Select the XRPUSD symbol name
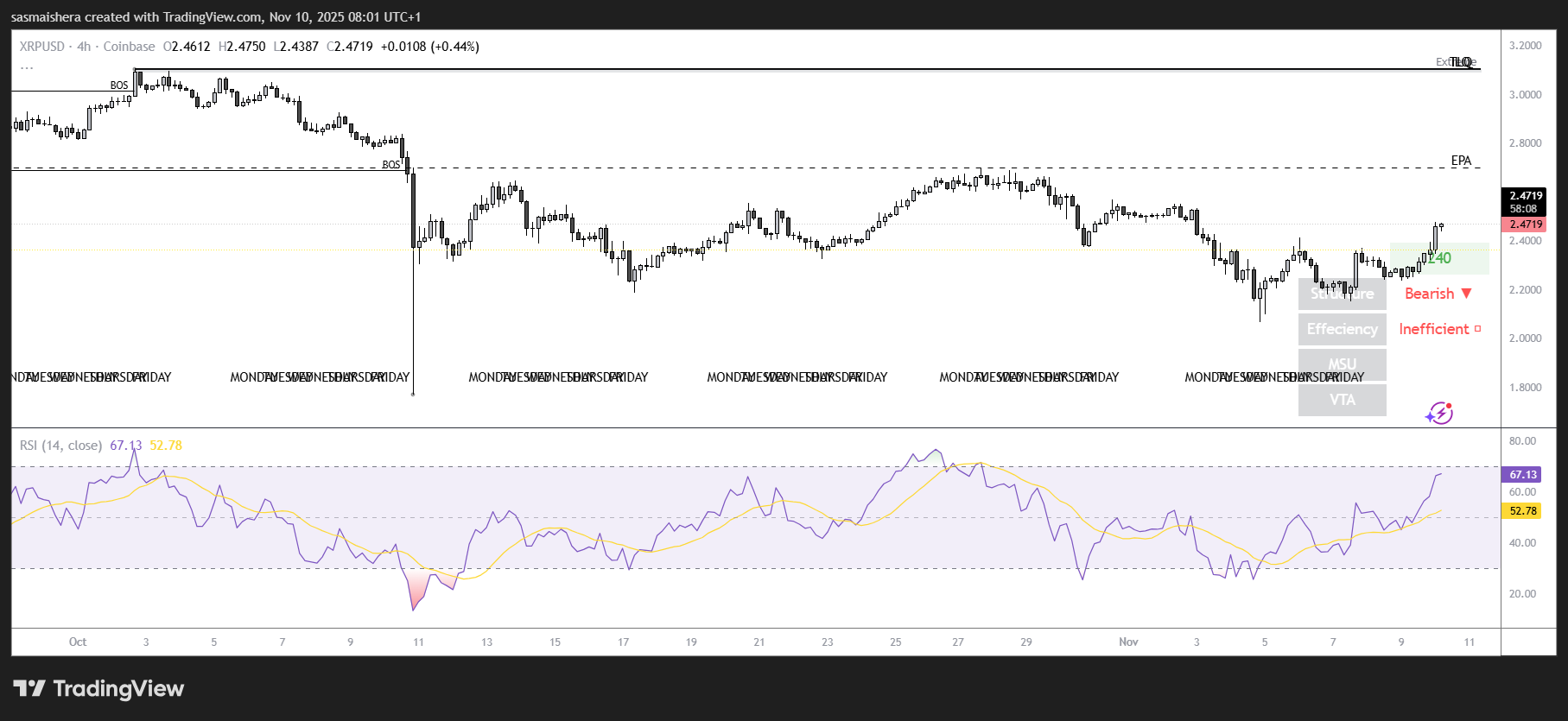The image size is (1568, 721). tap(42, 47)
